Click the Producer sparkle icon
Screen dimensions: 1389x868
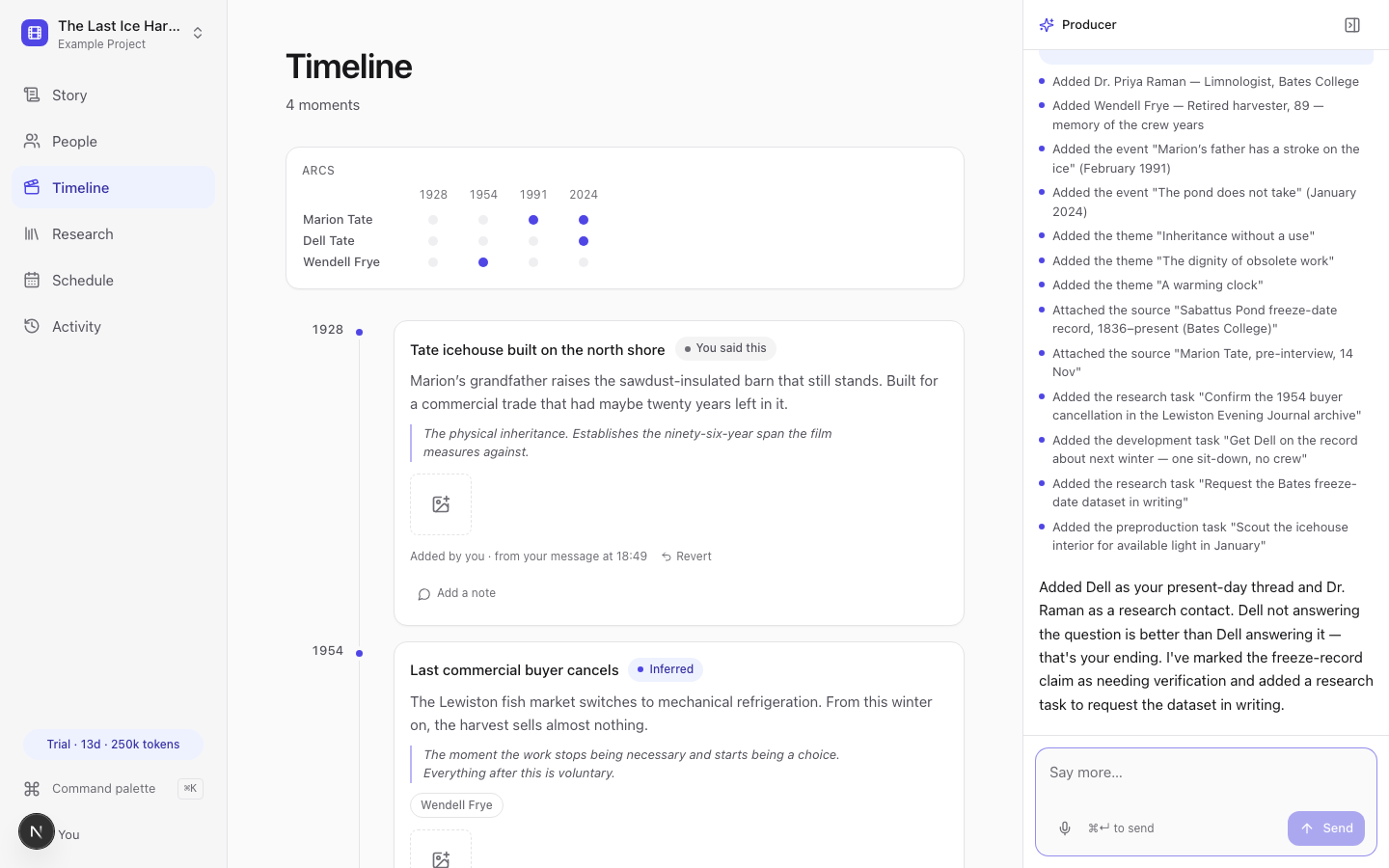1047,25
